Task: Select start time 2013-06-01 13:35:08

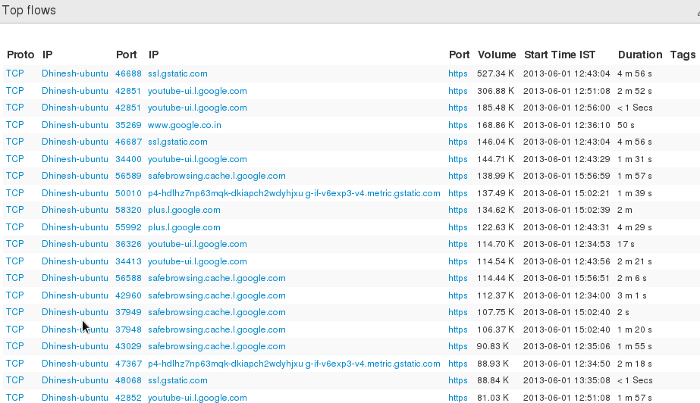Action: [567, 381]
